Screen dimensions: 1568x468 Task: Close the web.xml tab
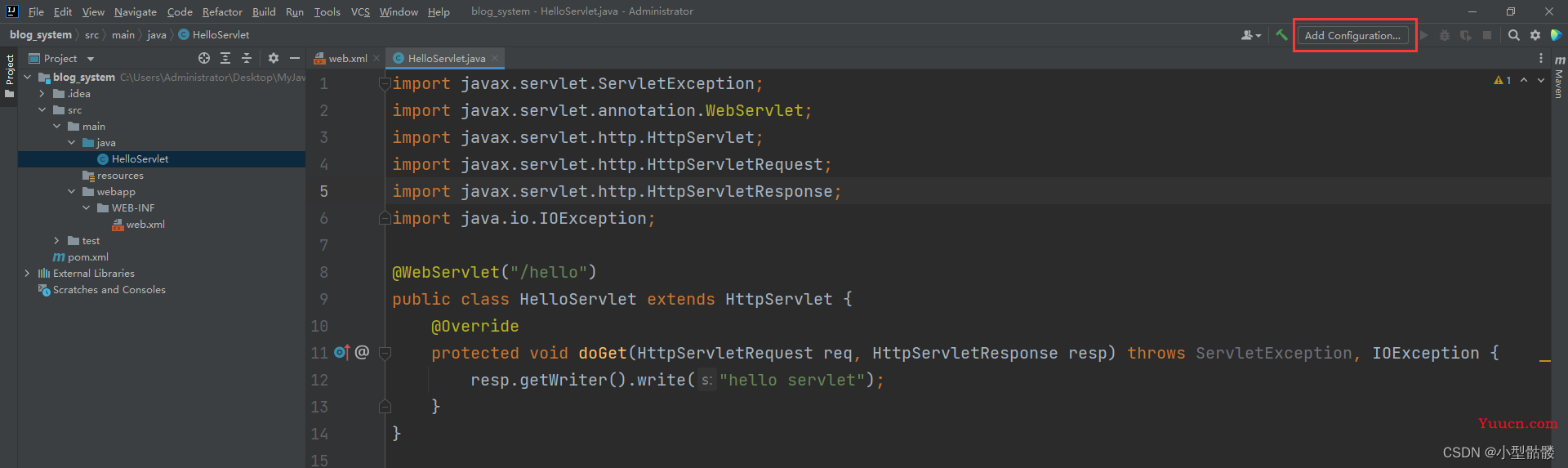pyautogui.click(x=376, y=58)
